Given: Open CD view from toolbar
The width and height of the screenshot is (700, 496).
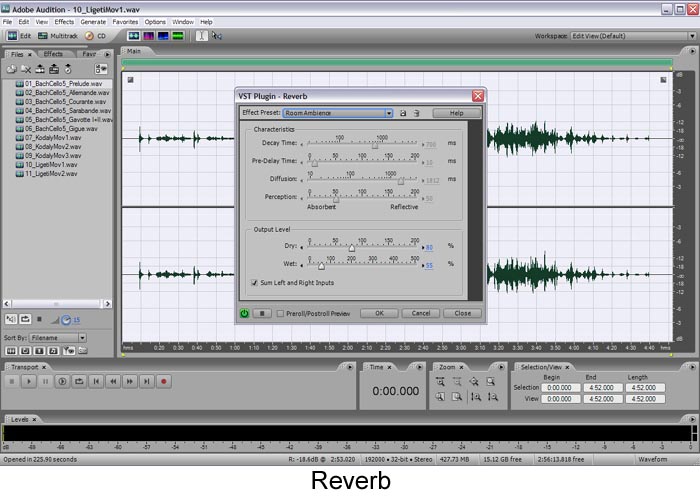Looking at the screenshot, I should point(96,36).
